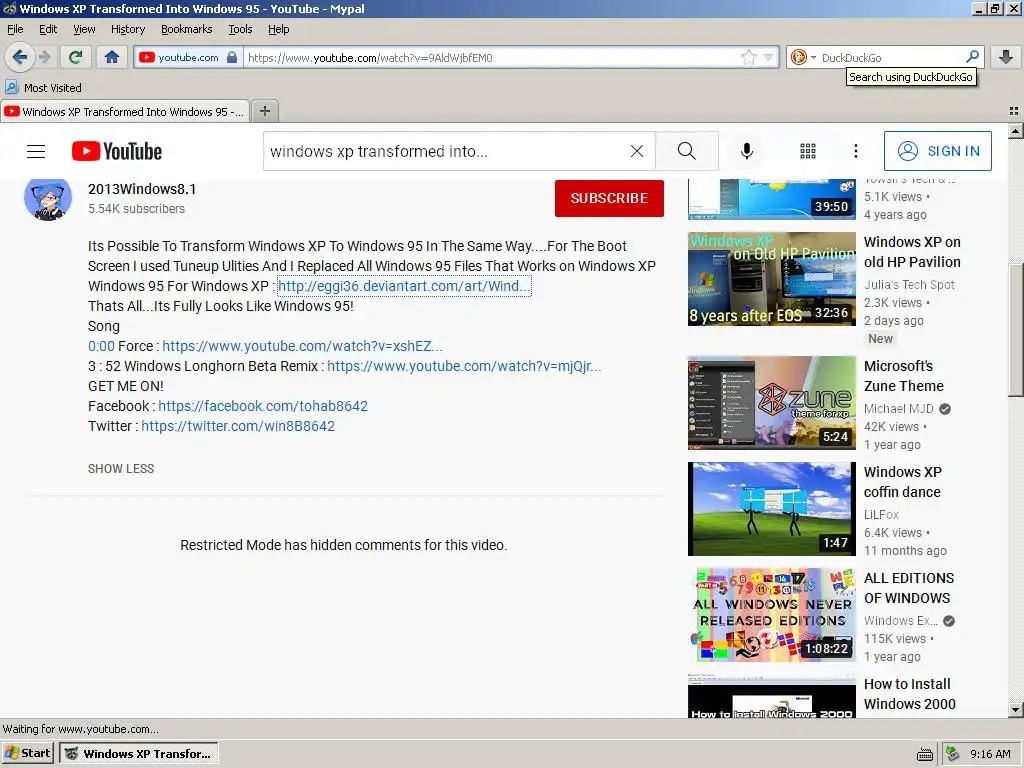
Task: Open Windows XP coffin dance thumbnail
Action: (x=771, y=509)
